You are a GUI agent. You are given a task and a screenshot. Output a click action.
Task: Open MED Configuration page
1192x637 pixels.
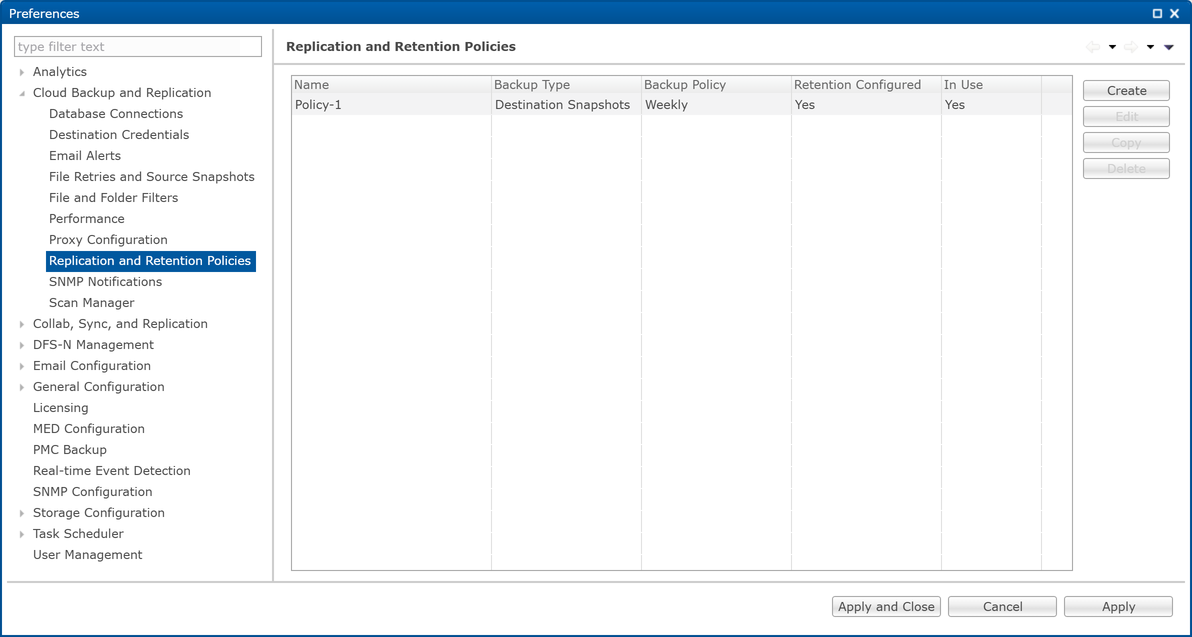point(88,429)
